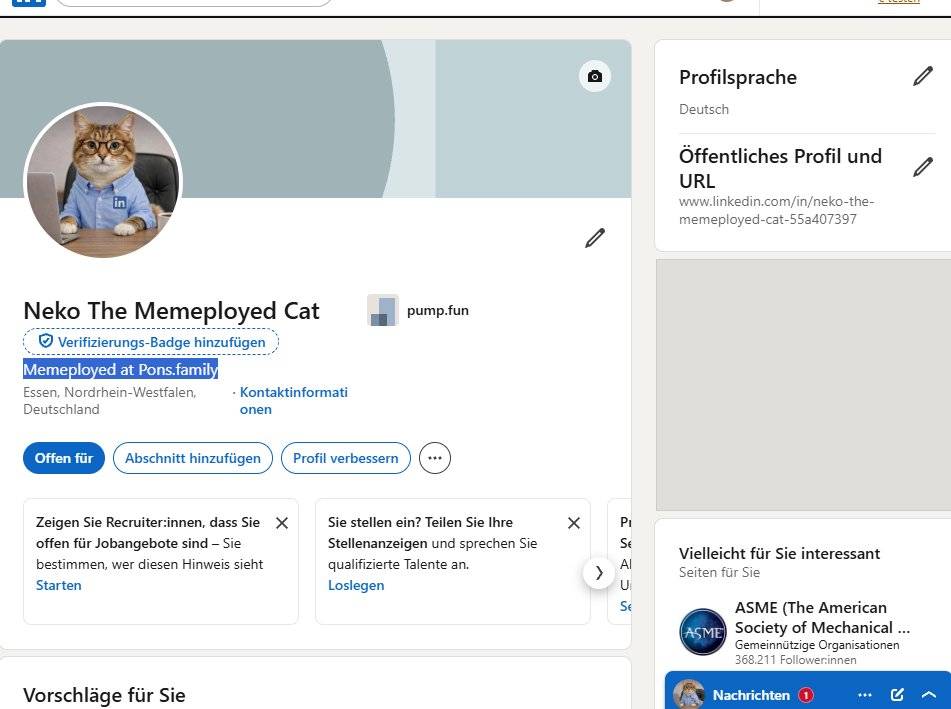
Task: Open more options three-dot circle button
Action: tap(435, 458)
